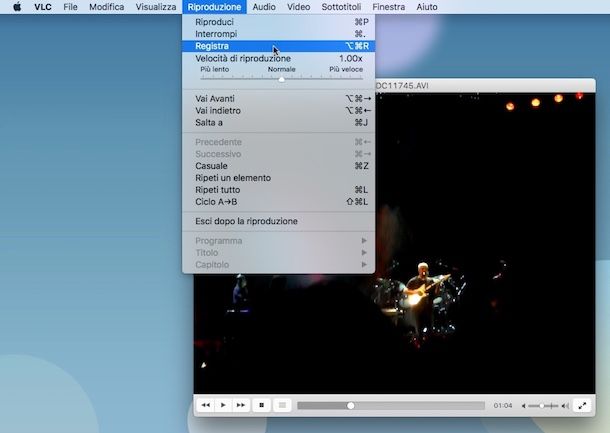Select Registra to start recording
The width and height of the screenshot is (610, 433).
pos(279,46)
